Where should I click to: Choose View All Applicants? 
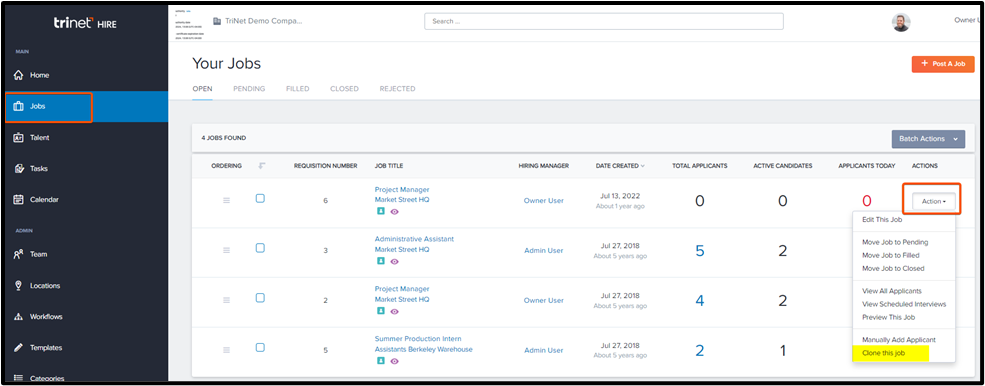tap(891, 291)
